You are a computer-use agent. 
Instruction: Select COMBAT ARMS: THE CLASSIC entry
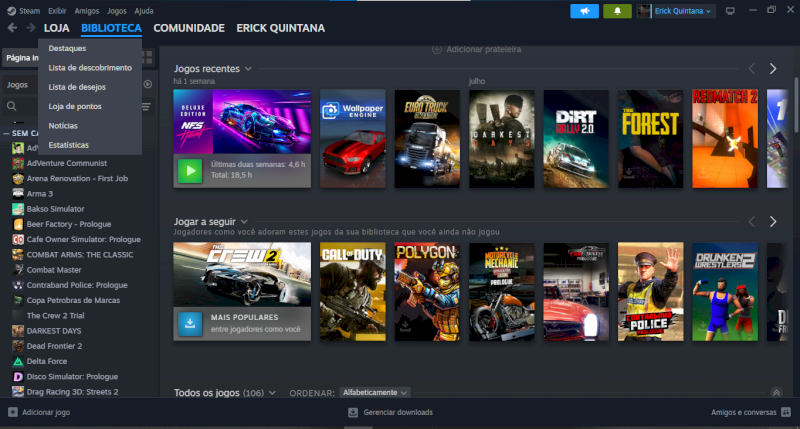click(x=80, y=255)
